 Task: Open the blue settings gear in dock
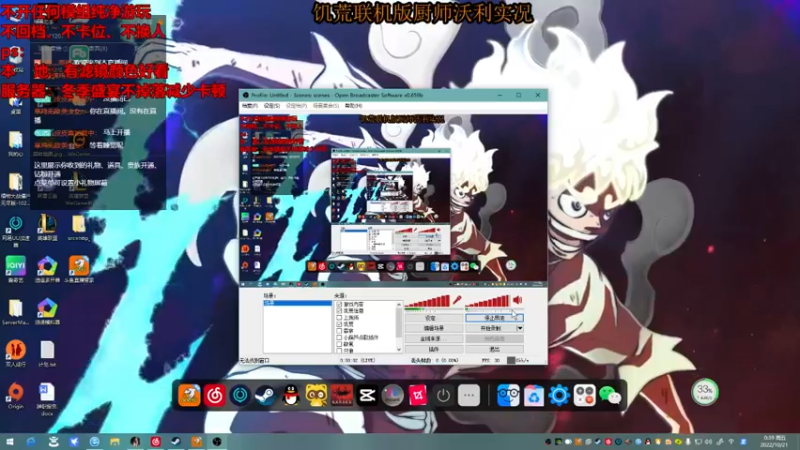[x=559, y=395]
